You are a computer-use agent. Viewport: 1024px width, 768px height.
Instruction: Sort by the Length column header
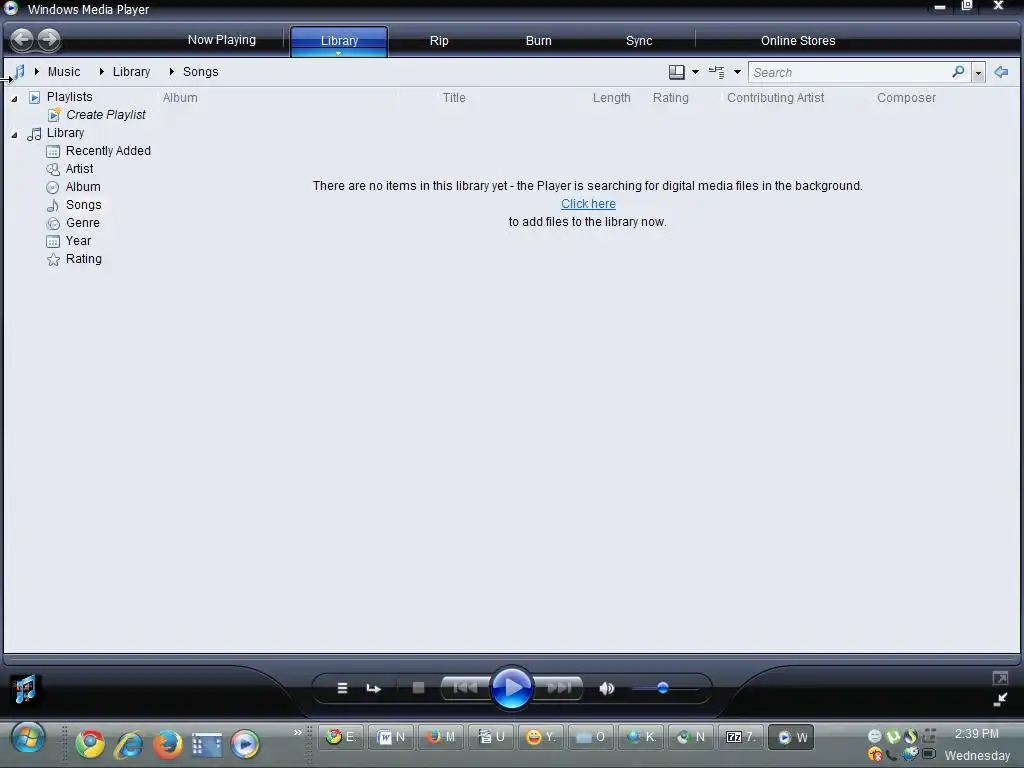click(x=612, y=98)
